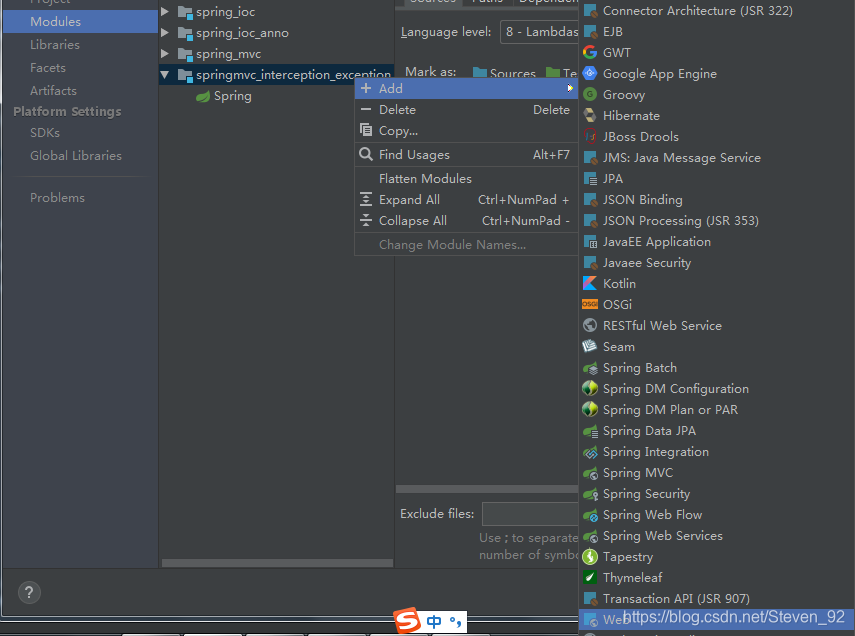Expand the spring_ioc module
The height and width of the screenshot is (636, 855).
165,11
